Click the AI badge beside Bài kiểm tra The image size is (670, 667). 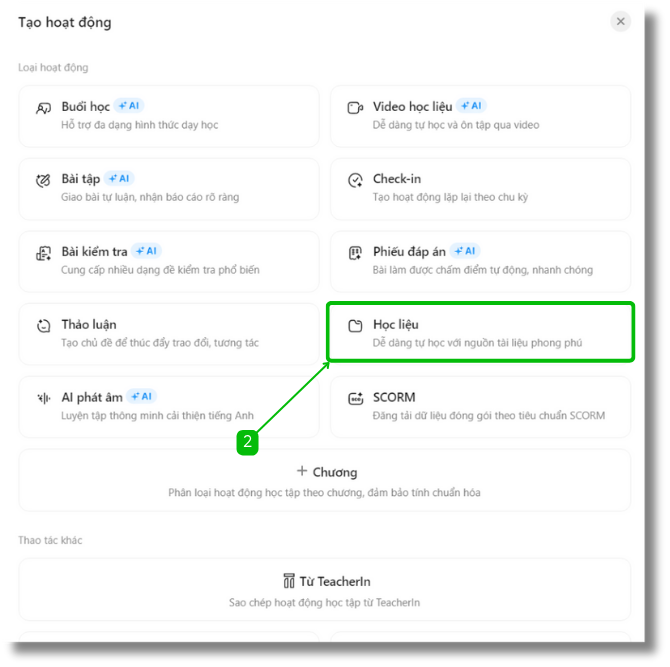click(147, 251)
